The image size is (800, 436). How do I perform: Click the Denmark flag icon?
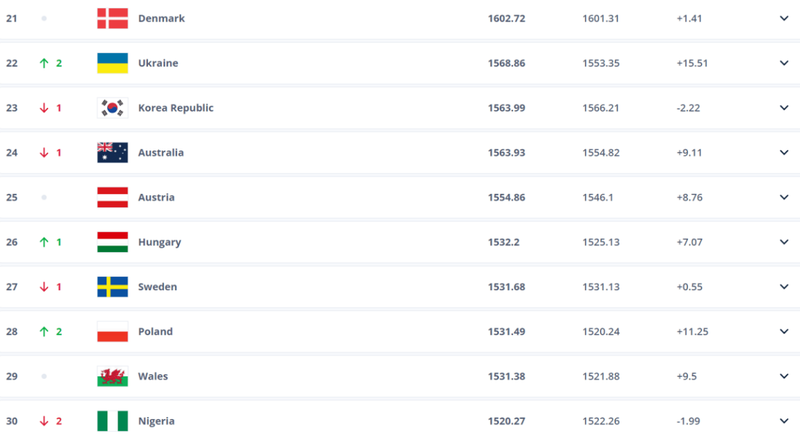tap(112, 18)
